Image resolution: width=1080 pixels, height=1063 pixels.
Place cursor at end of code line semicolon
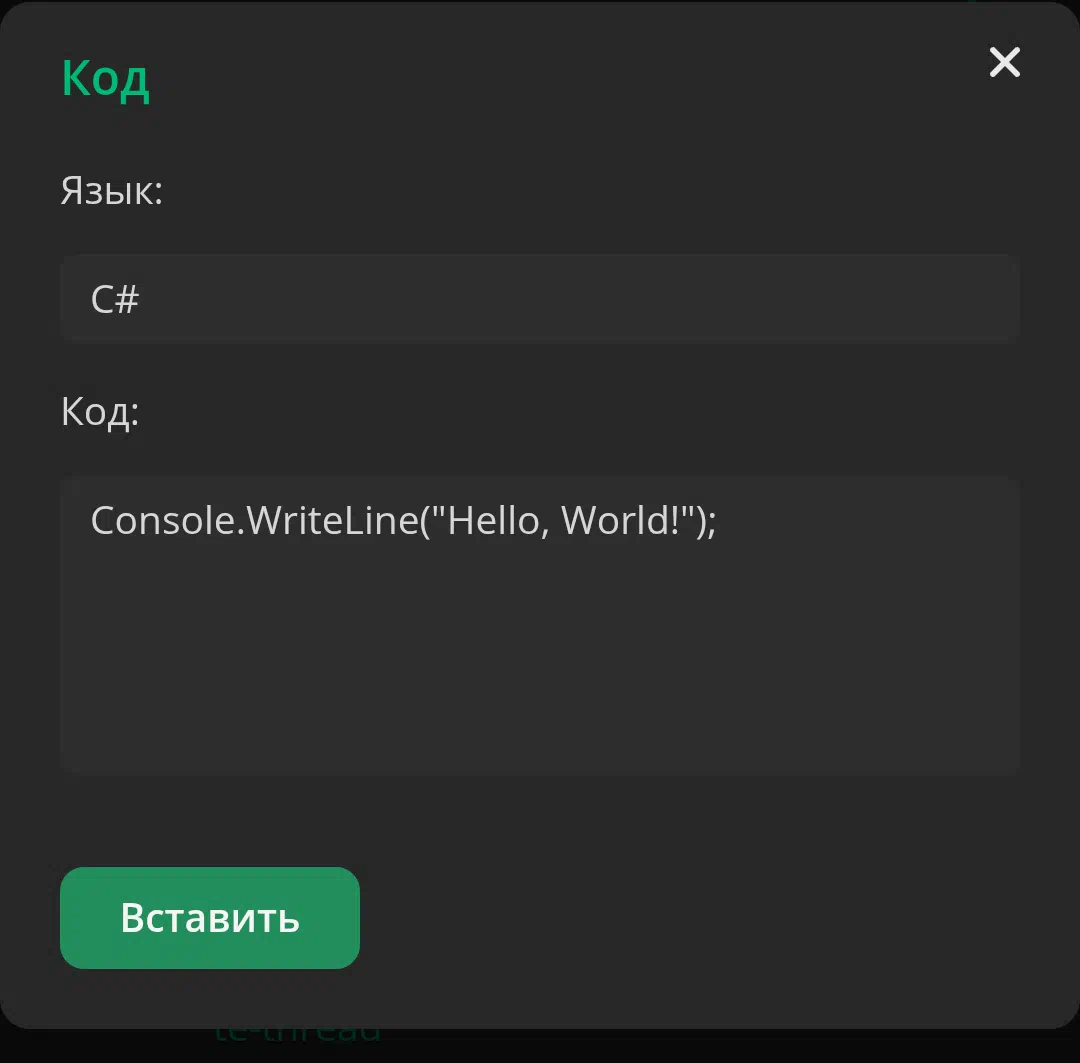pos(717,521)
